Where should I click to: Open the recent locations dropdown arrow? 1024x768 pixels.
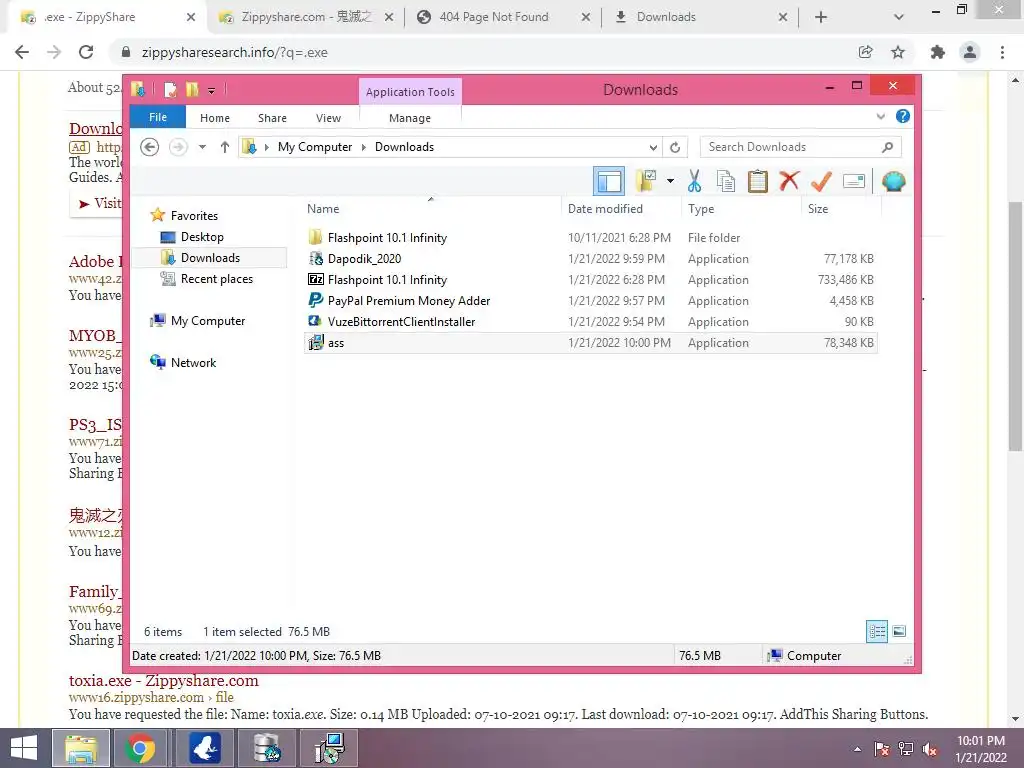pyautogui.click(x=202, y=147)
